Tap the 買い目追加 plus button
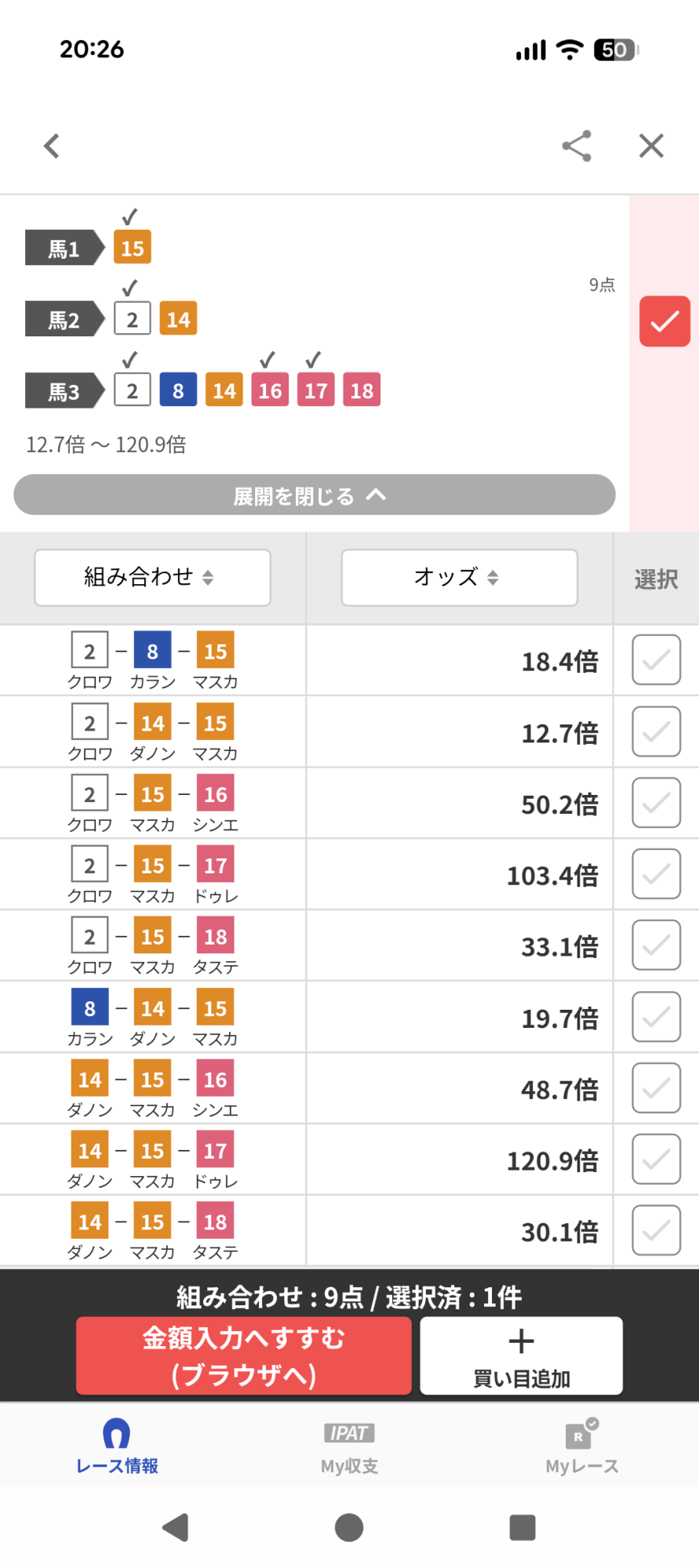 click(x=521, y=1356)
